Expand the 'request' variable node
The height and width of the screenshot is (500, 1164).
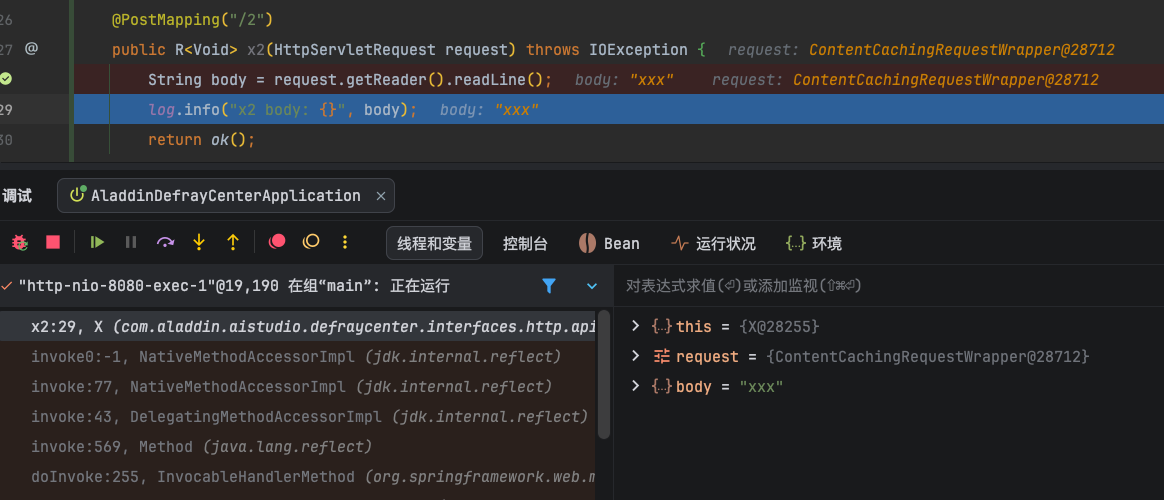click(635, 356)
